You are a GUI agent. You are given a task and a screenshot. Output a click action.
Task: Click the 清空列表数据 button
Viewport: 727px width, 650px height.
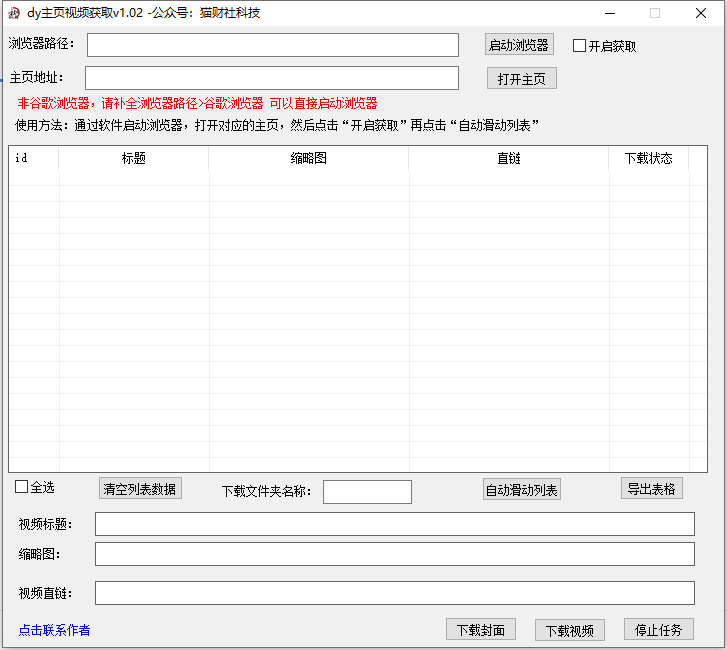tap(140, 489)
